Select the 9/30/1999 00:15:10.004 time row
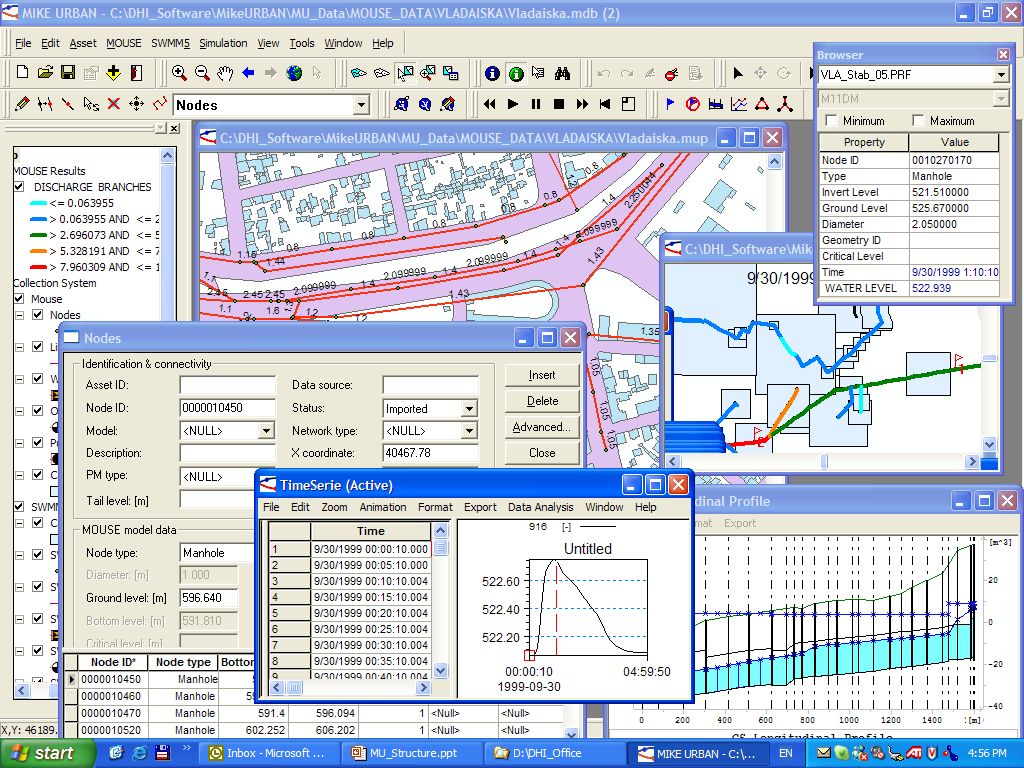The width and height of the screenshot is (1024, 768). click(351, 597)
